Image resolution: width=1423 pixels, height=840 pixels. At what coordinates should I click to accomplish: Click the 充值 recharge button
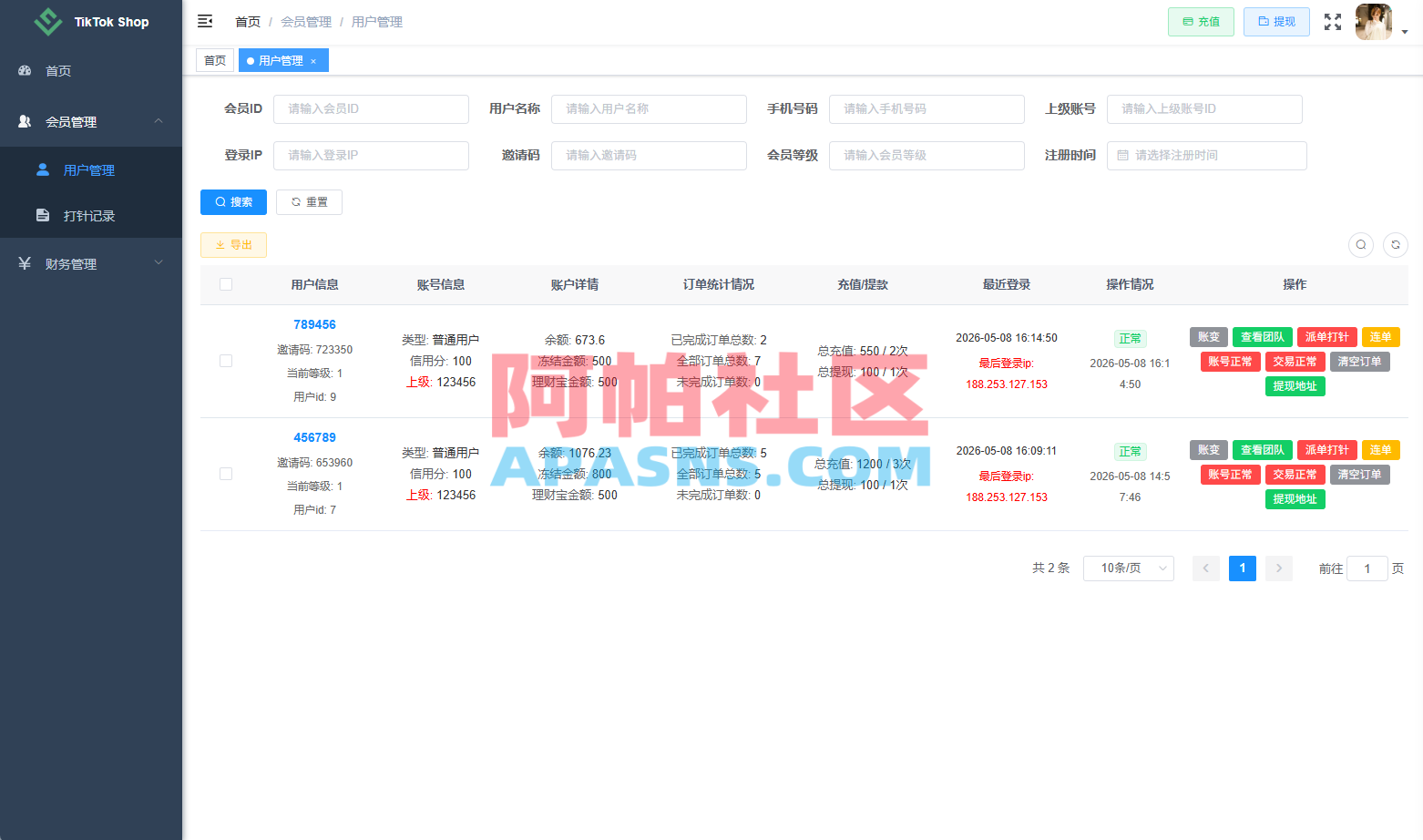[1201, 22]
